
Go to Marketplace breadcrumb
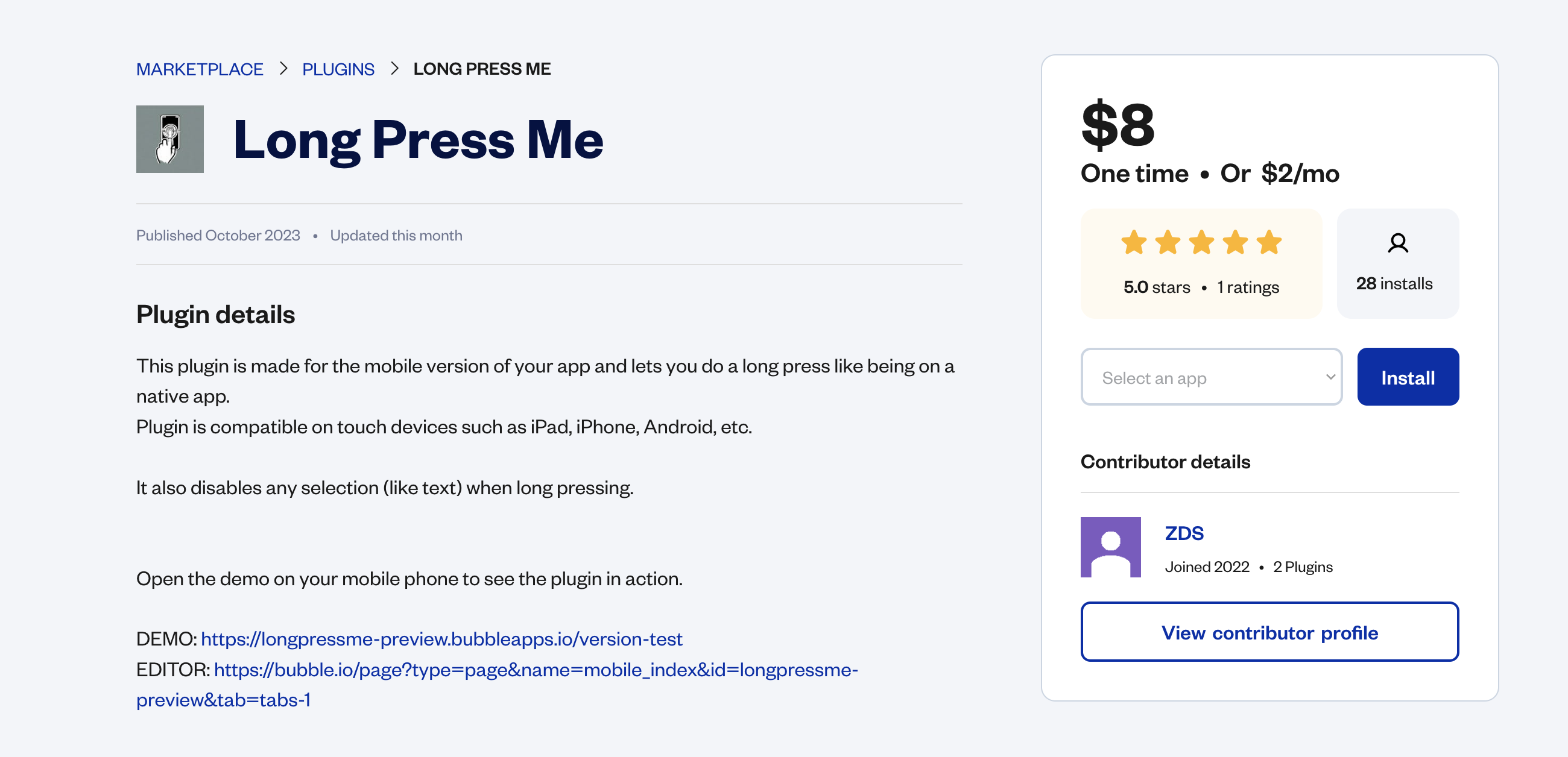pos(200,69)
